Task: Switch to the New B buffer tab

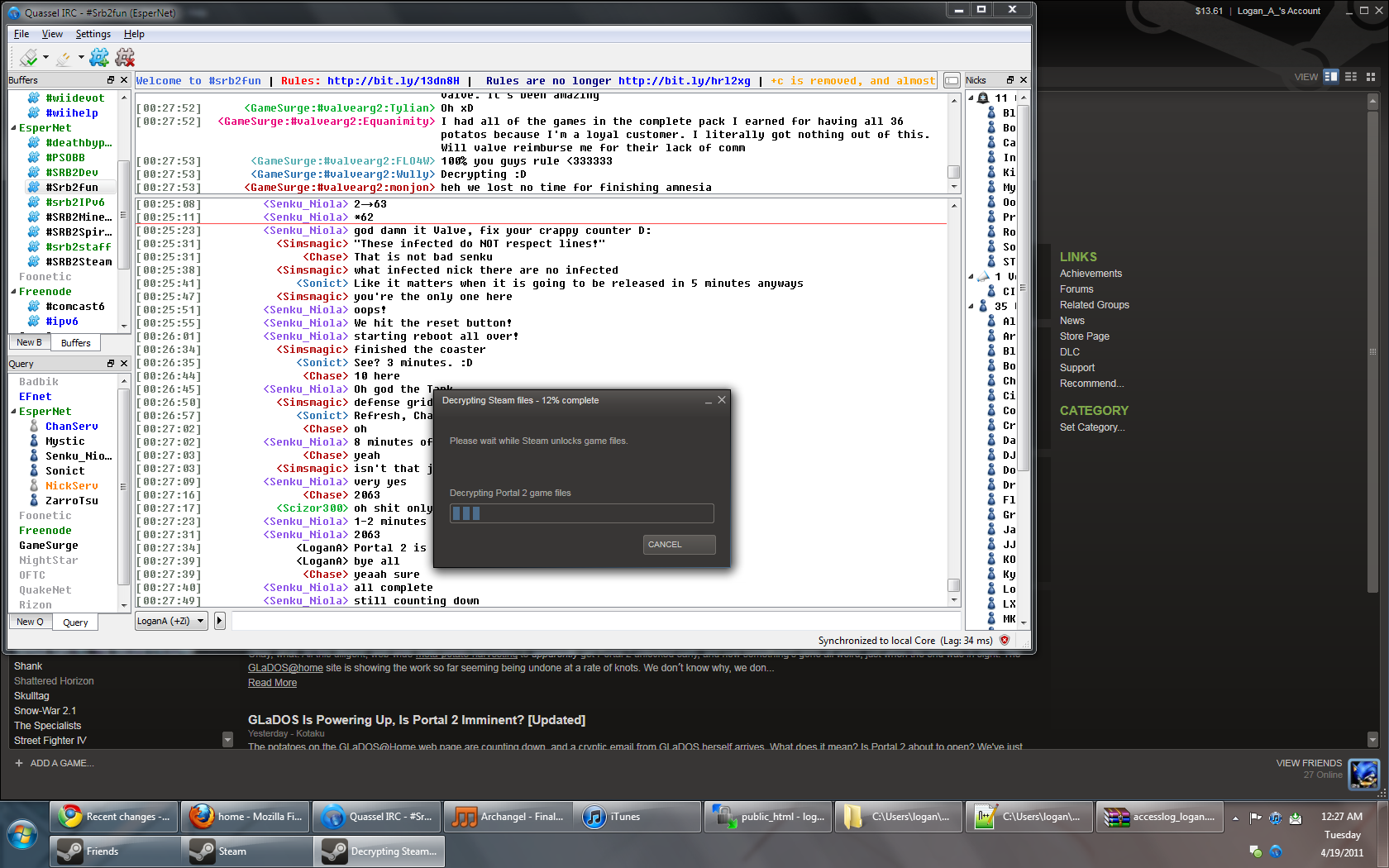Action: [29, 342]
